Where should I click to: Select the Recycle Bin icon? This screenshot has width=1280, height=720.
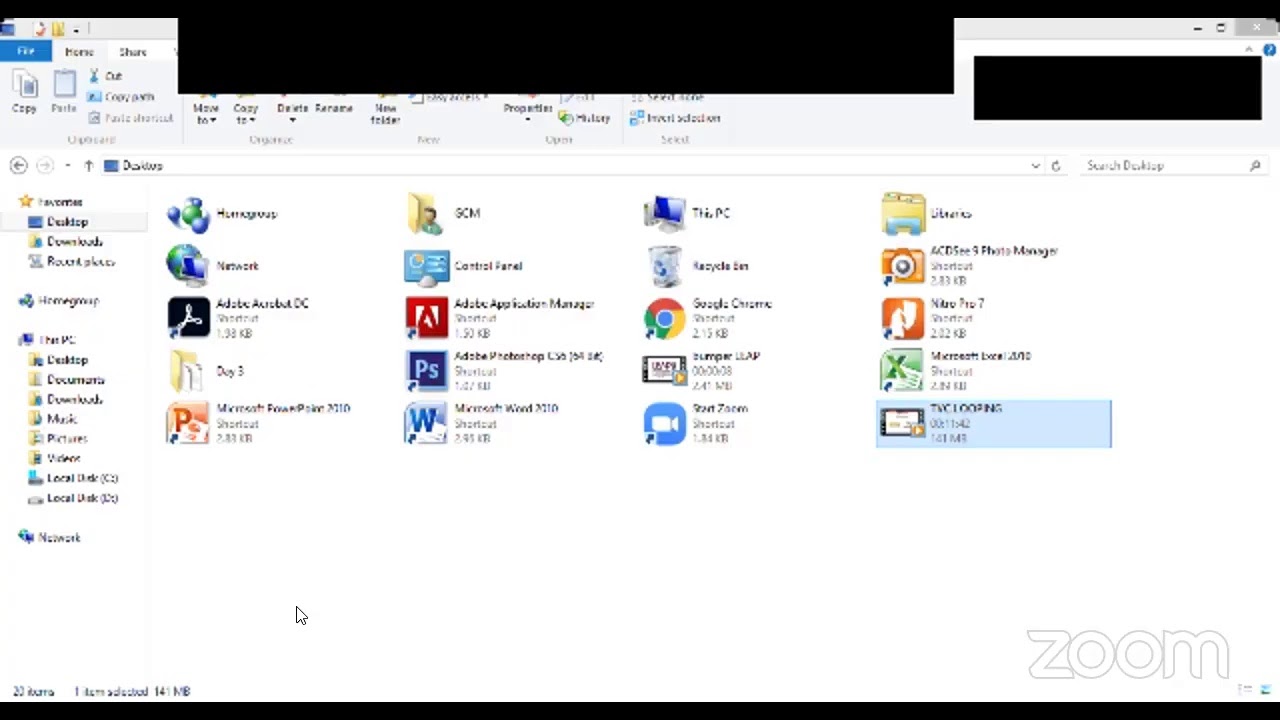(x=696, y=266)
